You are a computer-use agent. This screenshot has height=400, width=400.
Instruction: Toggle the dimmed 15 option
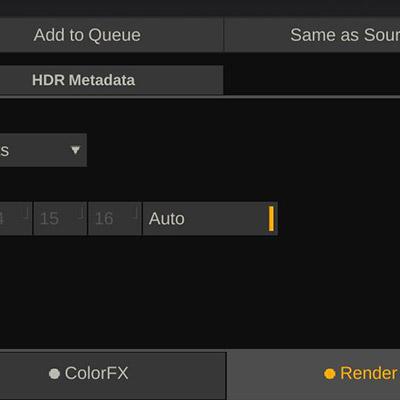coord(60,218)
